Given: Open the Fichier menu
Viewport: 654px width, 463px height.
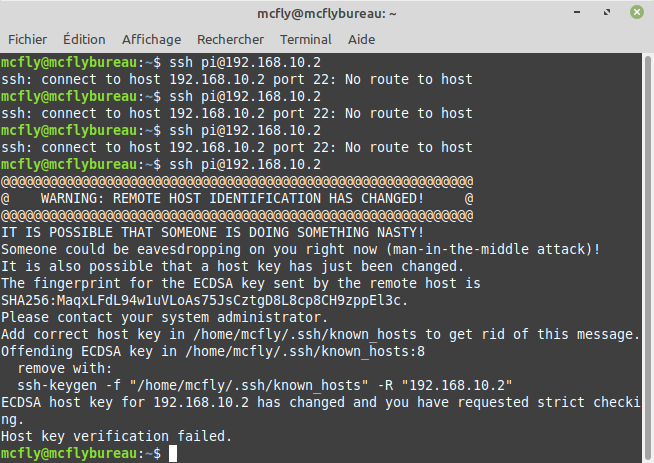Looking at the screenshot, I should click(28, 40).
